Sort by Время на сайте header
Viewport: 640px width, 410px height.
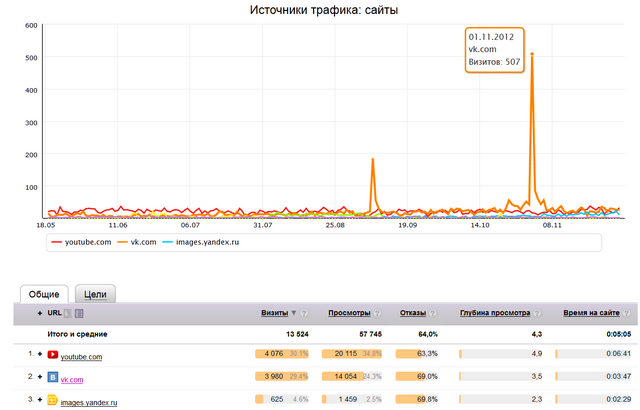[x=591, y=313]
